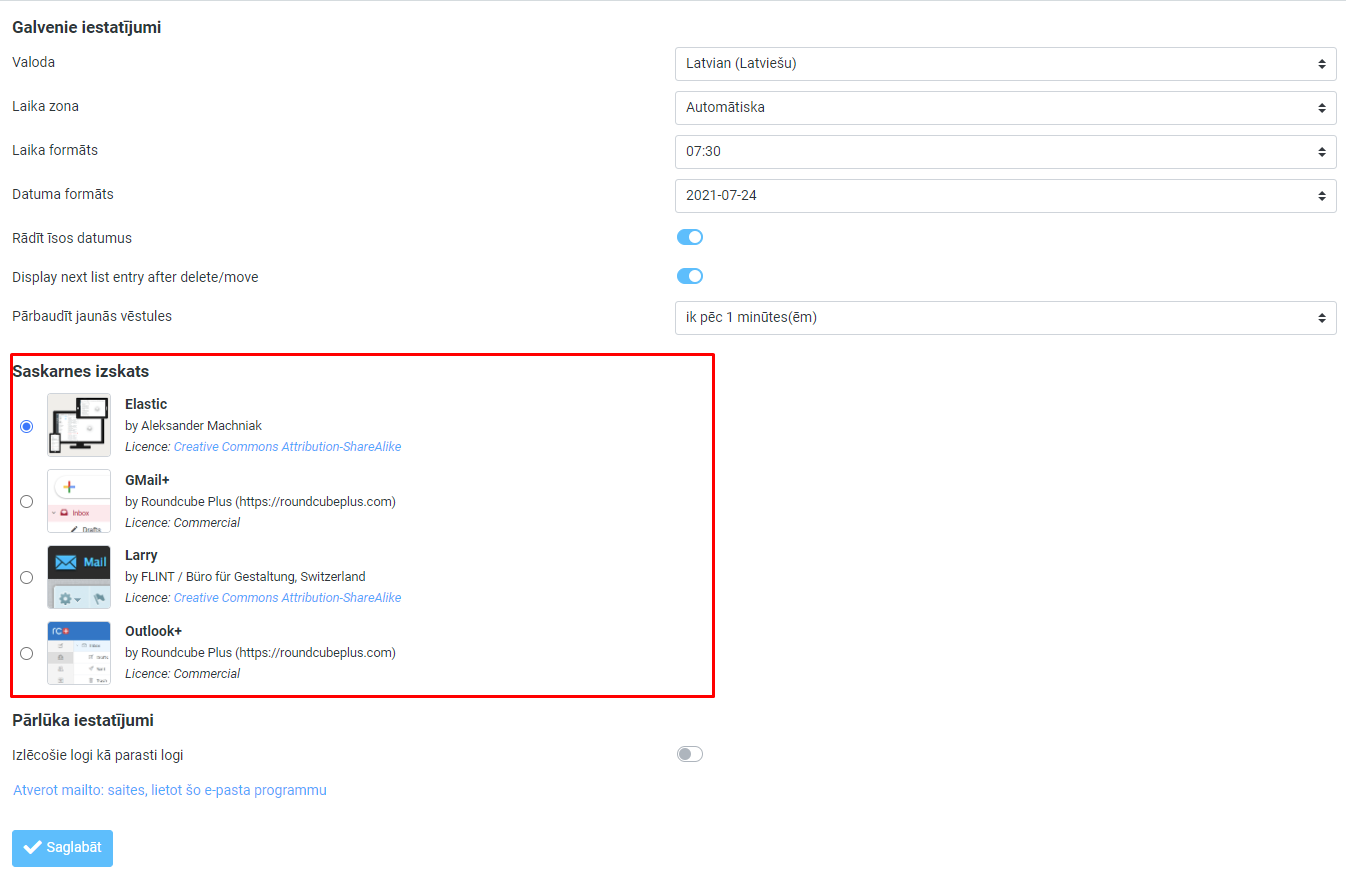
Task: Choose the GMail+ skin radio button
Action: [27, 501]
